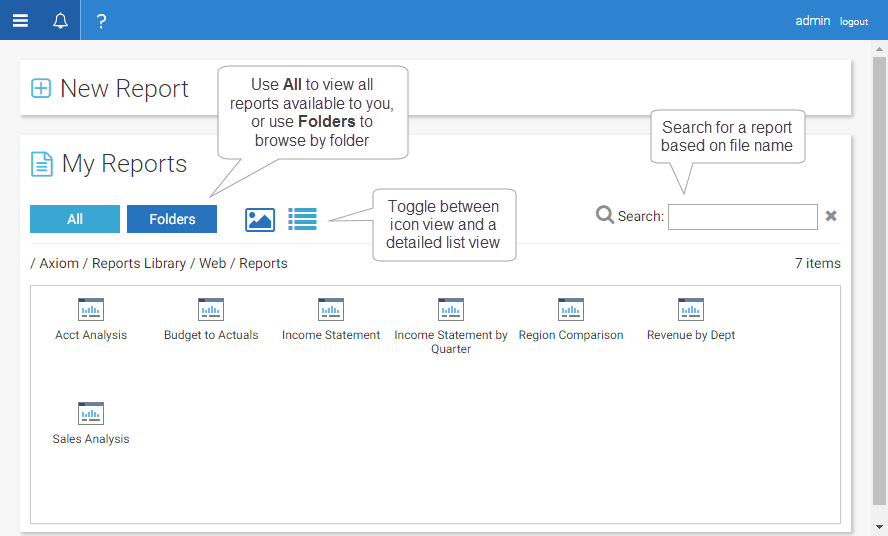This screenshot has height=536, width=888.
Task: Click the My Reports heading
Action: 124,164
